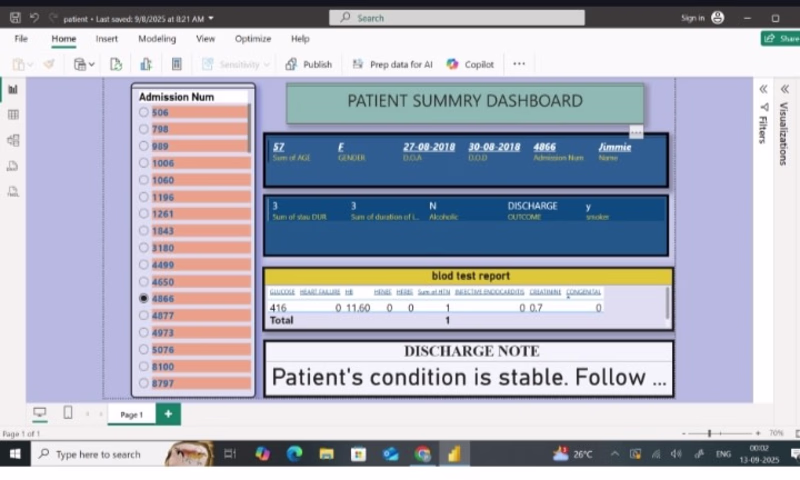Click the Sign in link

coord(693,18)
